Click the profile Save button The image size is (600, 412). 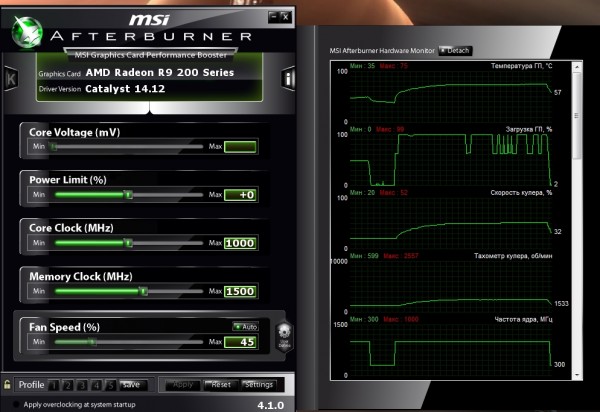[132, 385]
